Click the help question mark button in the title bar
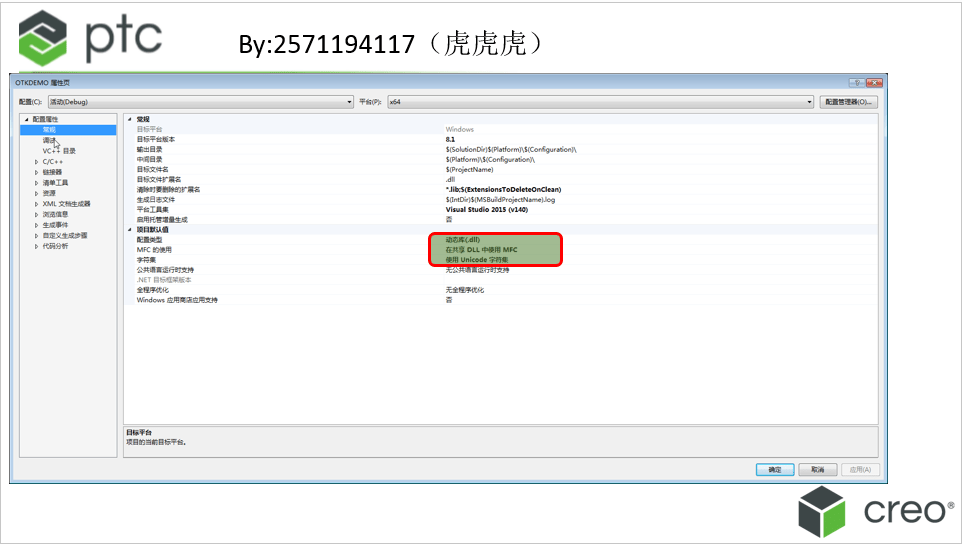Image resolution: width=962 pixels, height=544 pixels. (x=857, y=83)
